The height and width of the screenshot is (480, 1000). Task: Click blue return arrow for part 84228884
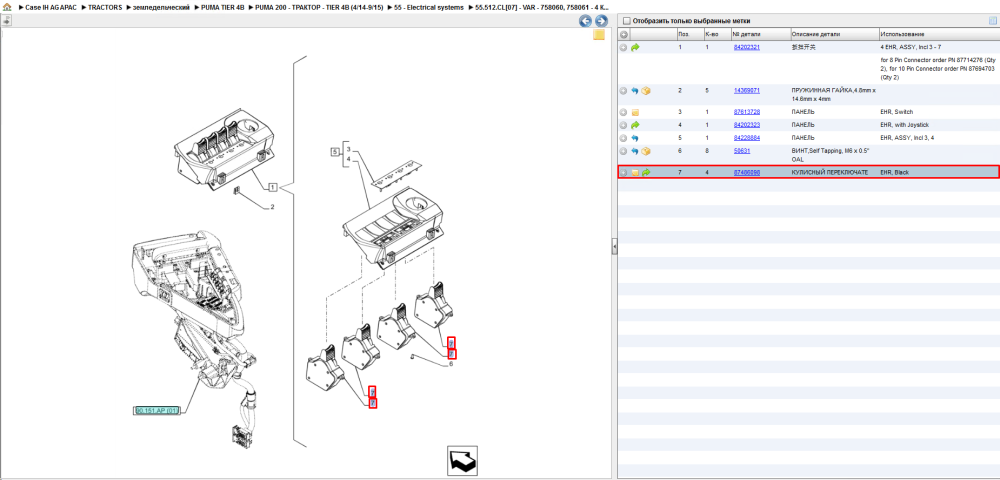coord(635,138)
